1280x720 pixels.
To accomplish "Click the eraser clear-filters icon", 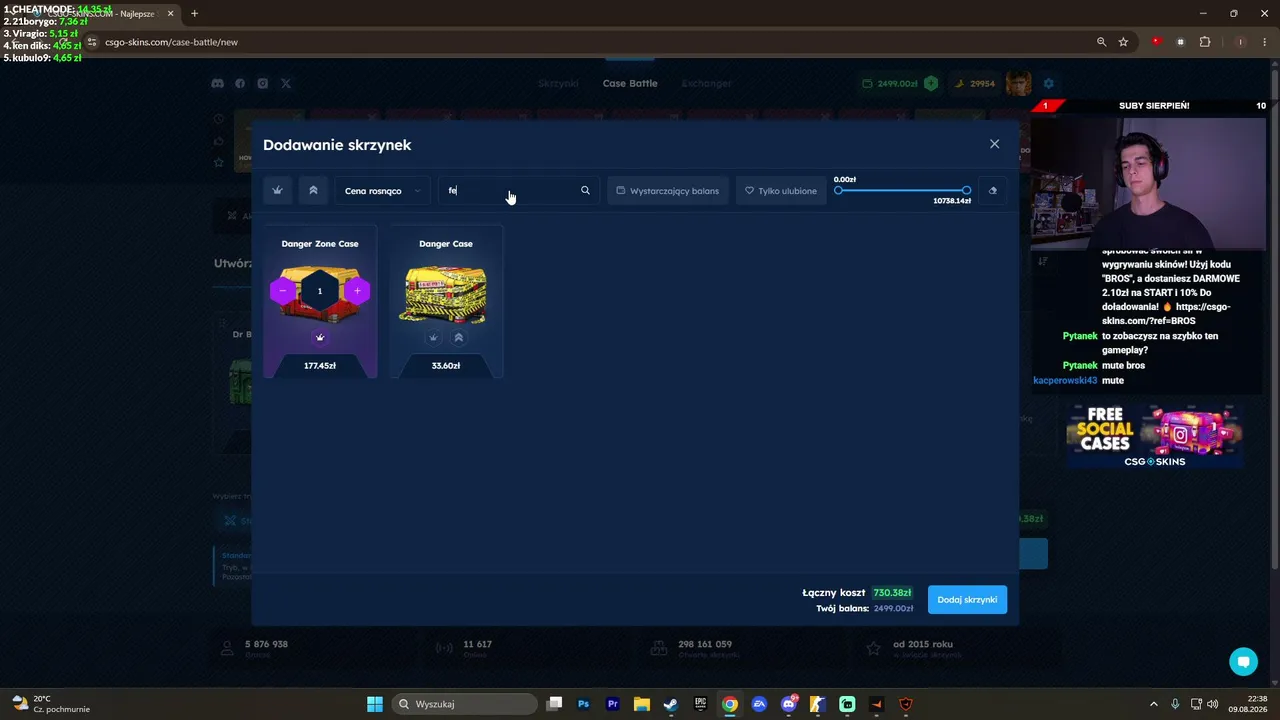I will (992, 191).
